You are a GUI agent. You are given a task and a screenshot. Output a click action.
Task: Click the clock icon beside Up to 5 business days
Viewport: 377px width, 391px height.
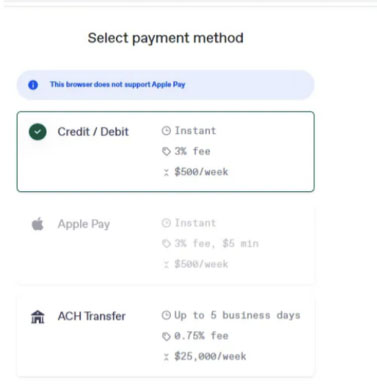point(166,315)
